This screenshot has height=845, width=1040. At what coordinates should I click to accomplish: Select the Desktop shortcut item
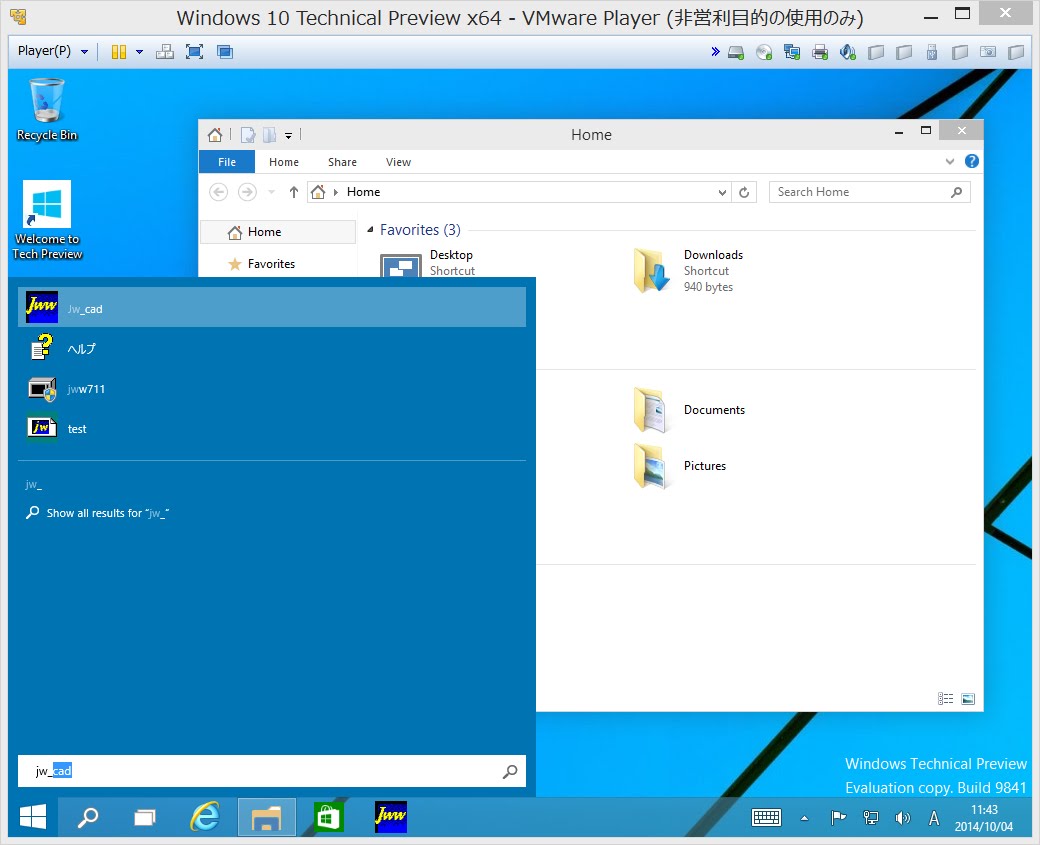(x=427, y=263)
